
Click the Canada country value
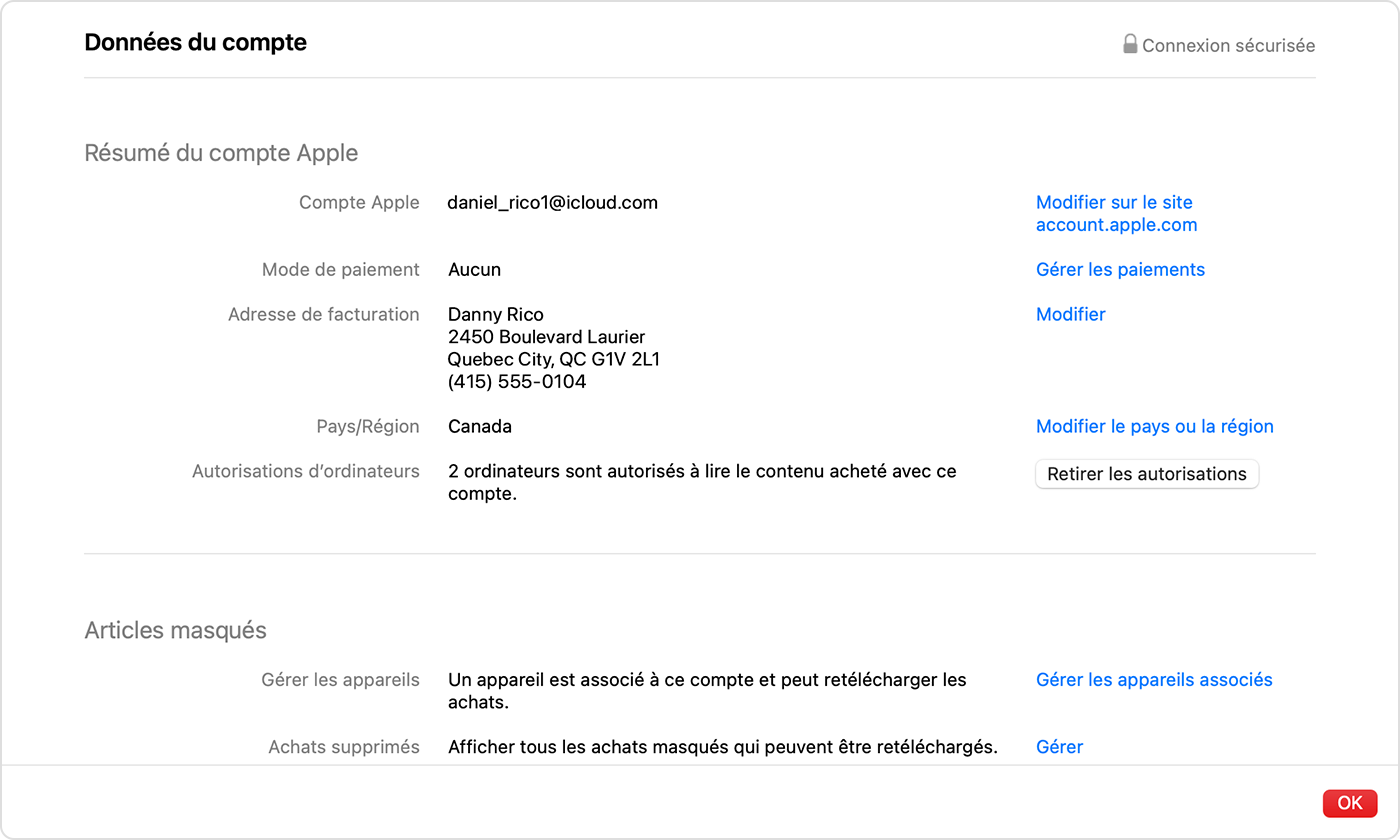tap(480, 426)
